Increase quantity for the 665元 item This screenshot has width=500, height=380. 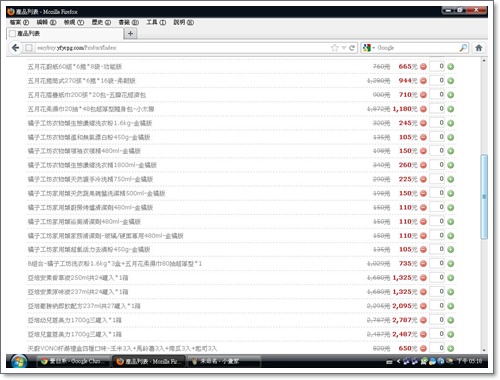451,67
